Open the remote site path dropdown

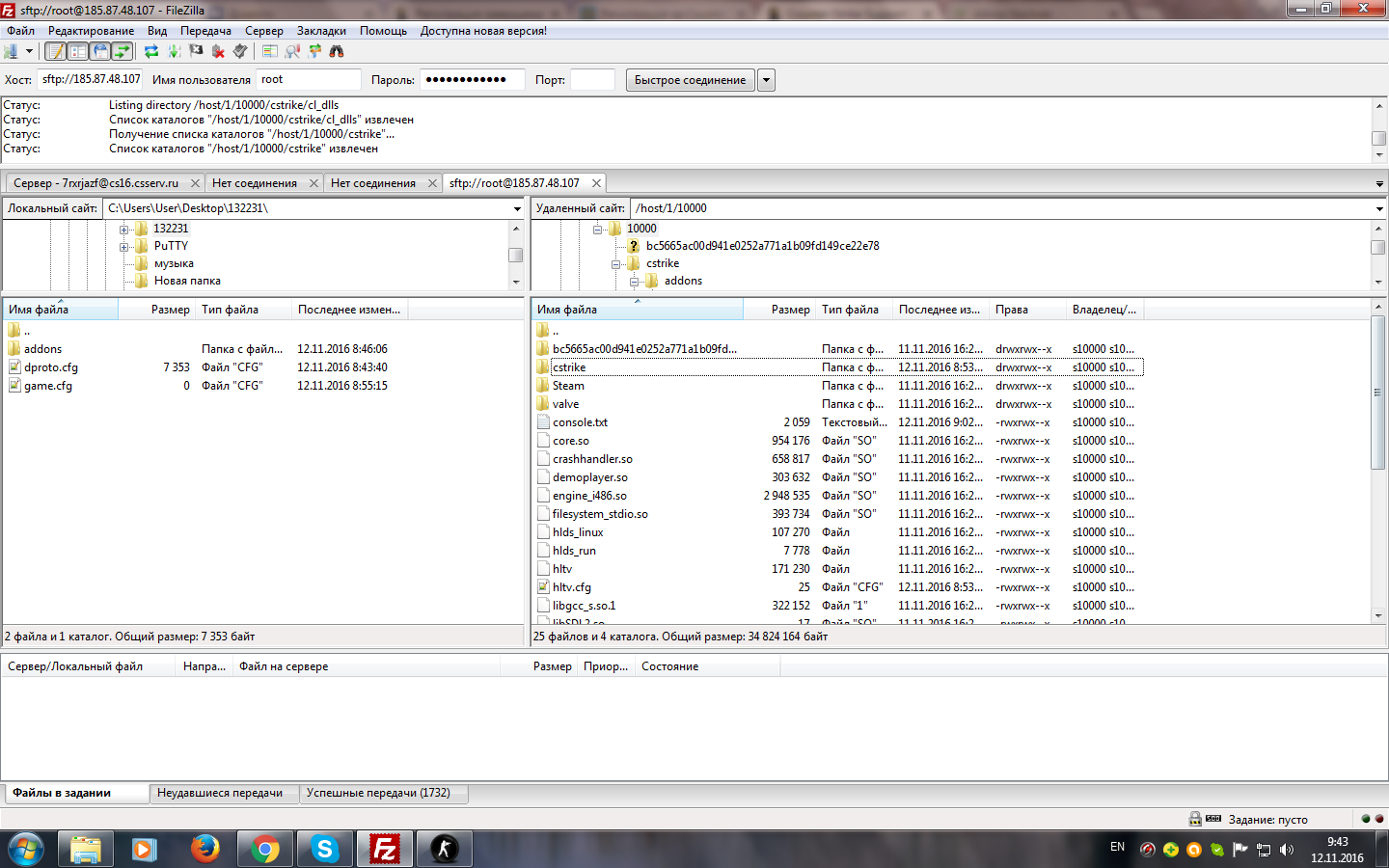pyautogui.click(x=1379, y=208)
